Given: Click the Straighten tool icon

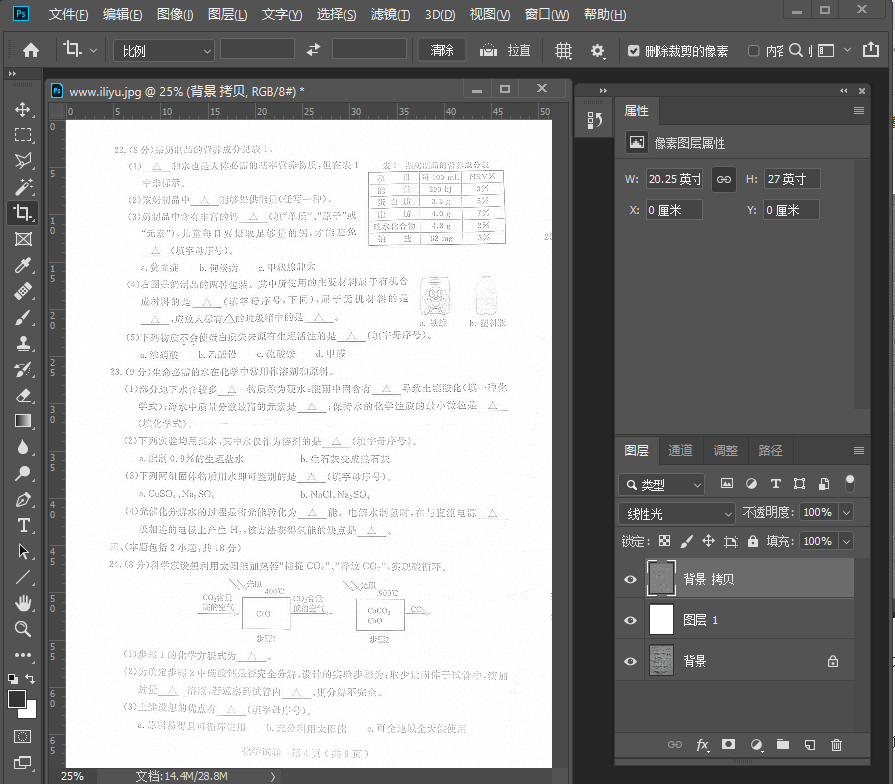Looking at the screenshot, I should pos(488,50).
